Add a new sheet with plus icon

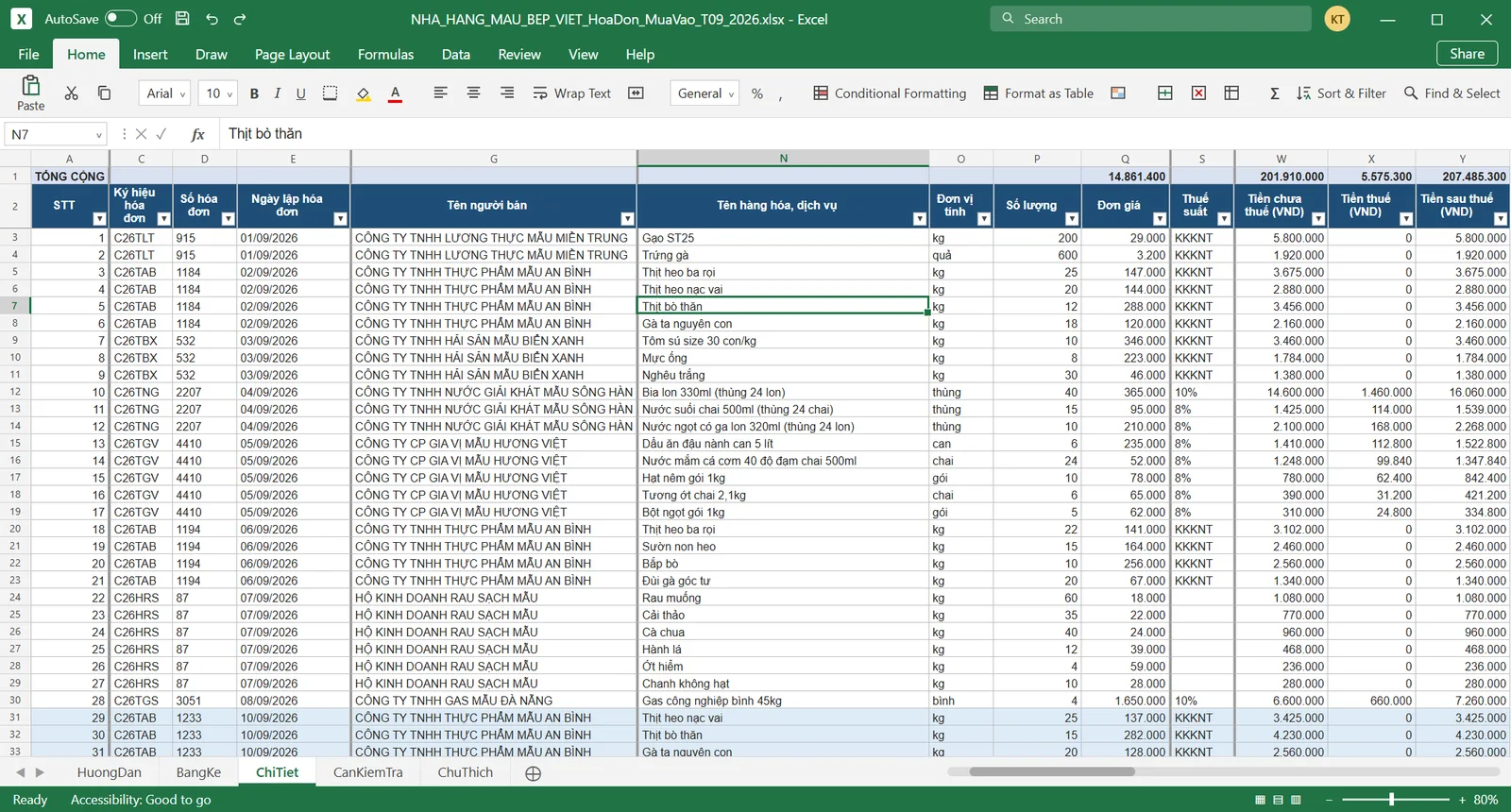pos(533,773)
